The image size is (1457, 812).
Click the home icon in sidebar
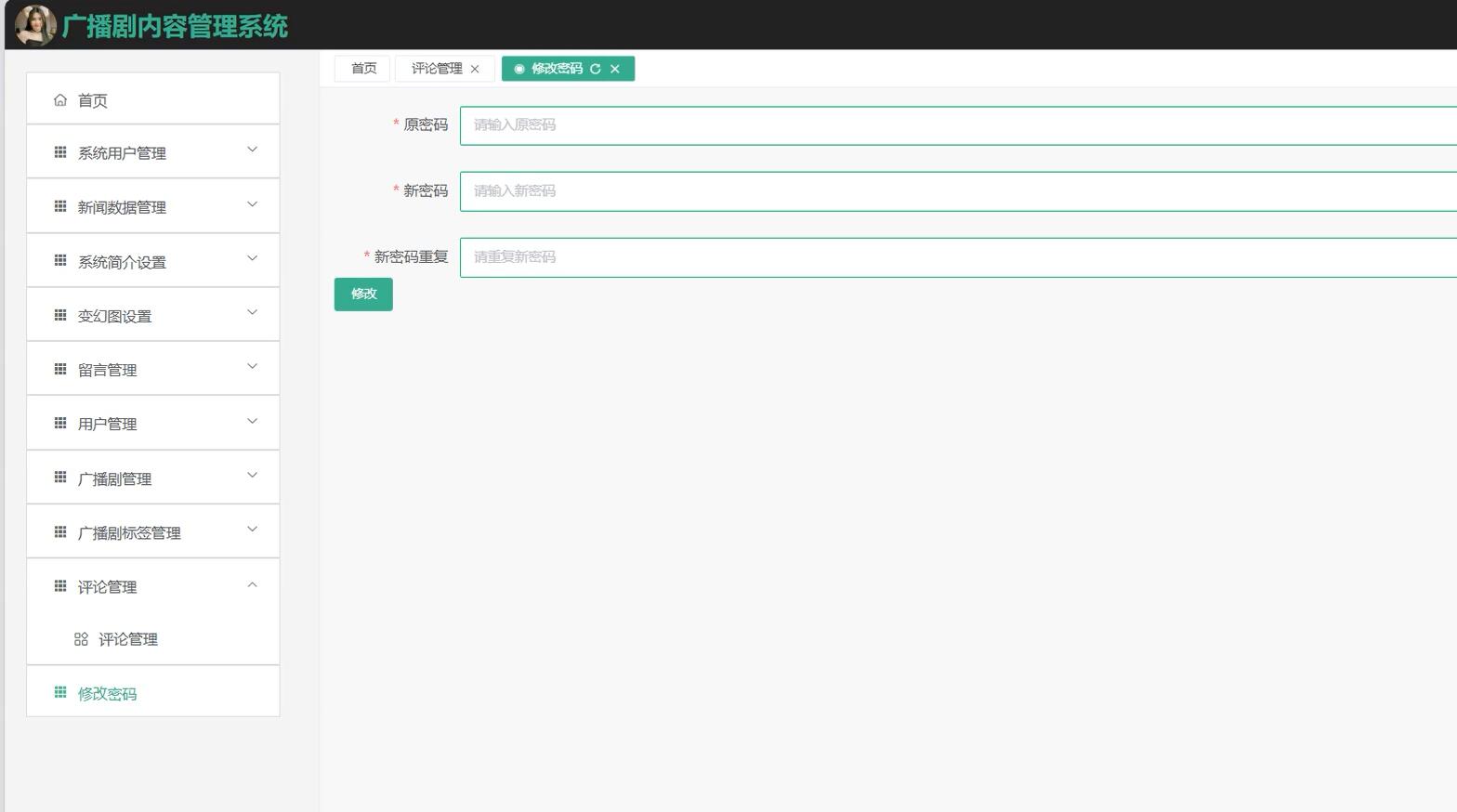(60, 100)
